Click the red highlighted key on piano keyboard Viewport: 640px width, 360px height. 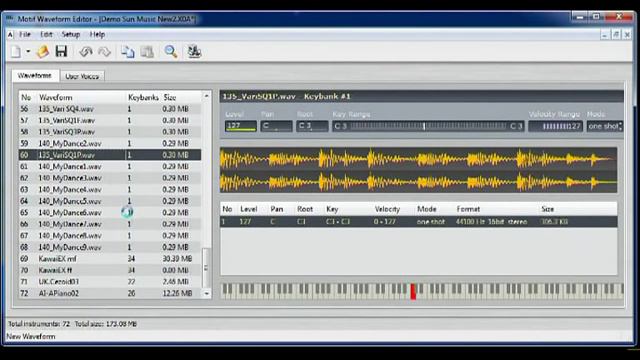(x=413, y=292)
